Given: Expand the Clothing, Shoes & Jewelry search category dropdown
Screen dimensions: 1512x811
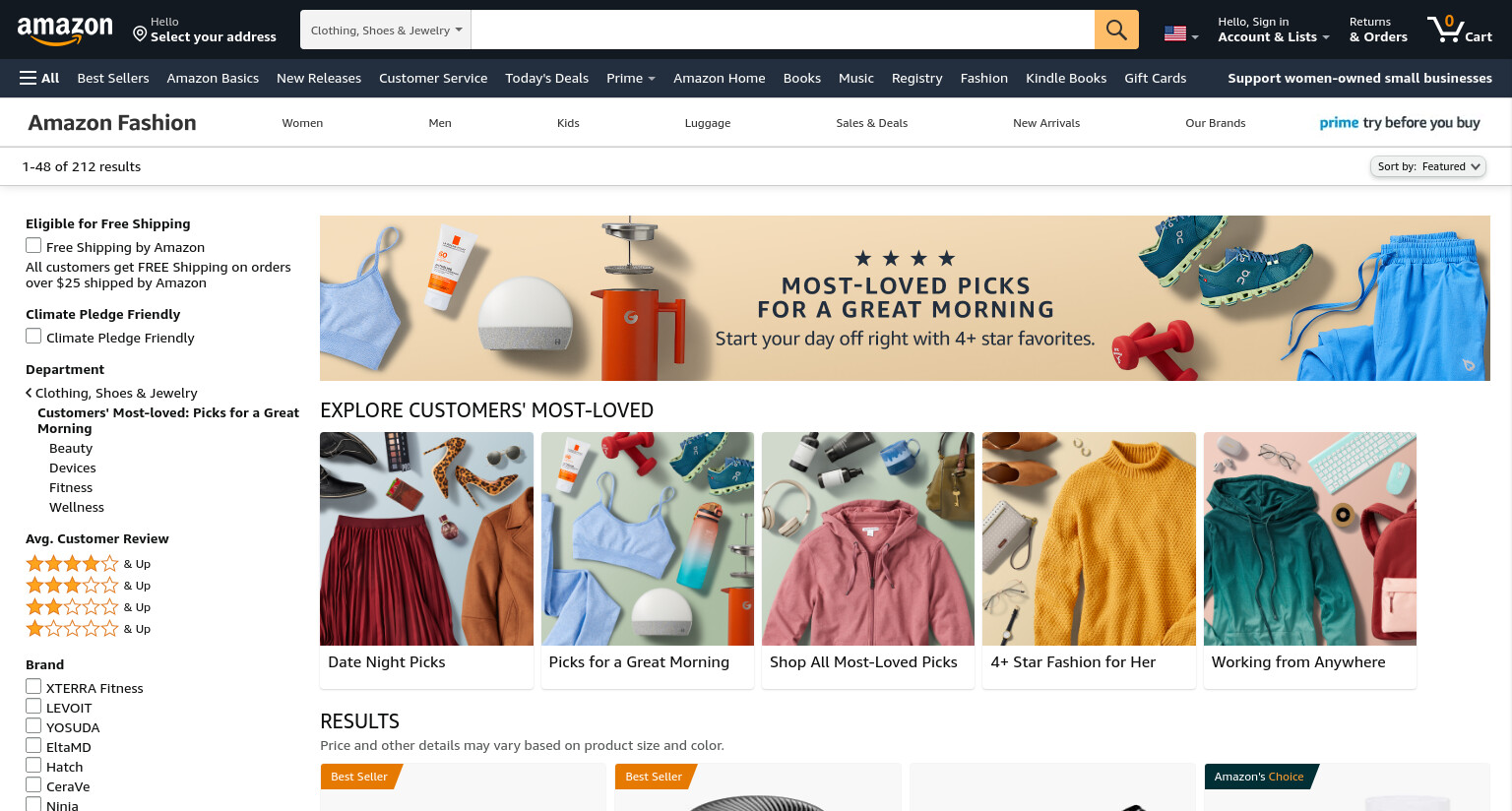Looking at the screenshot, I should (x=386, y=30).
